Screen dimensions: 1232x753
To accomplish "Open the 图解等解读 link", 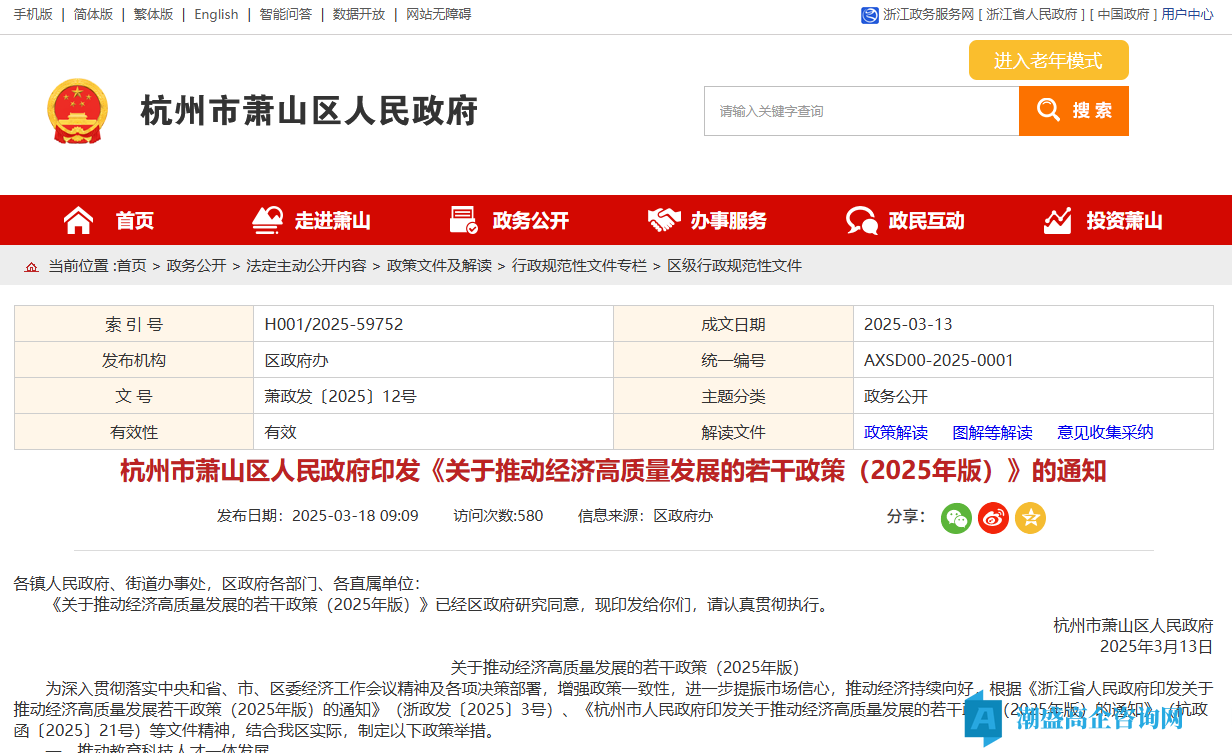I will pos(992,432).
